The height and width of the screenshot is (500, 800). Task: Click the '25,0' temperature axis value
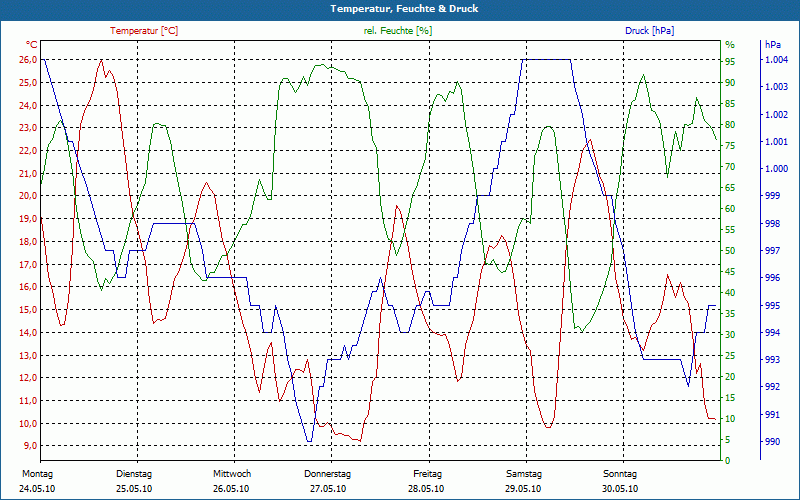pyautogui.click(x=28, y=83)
